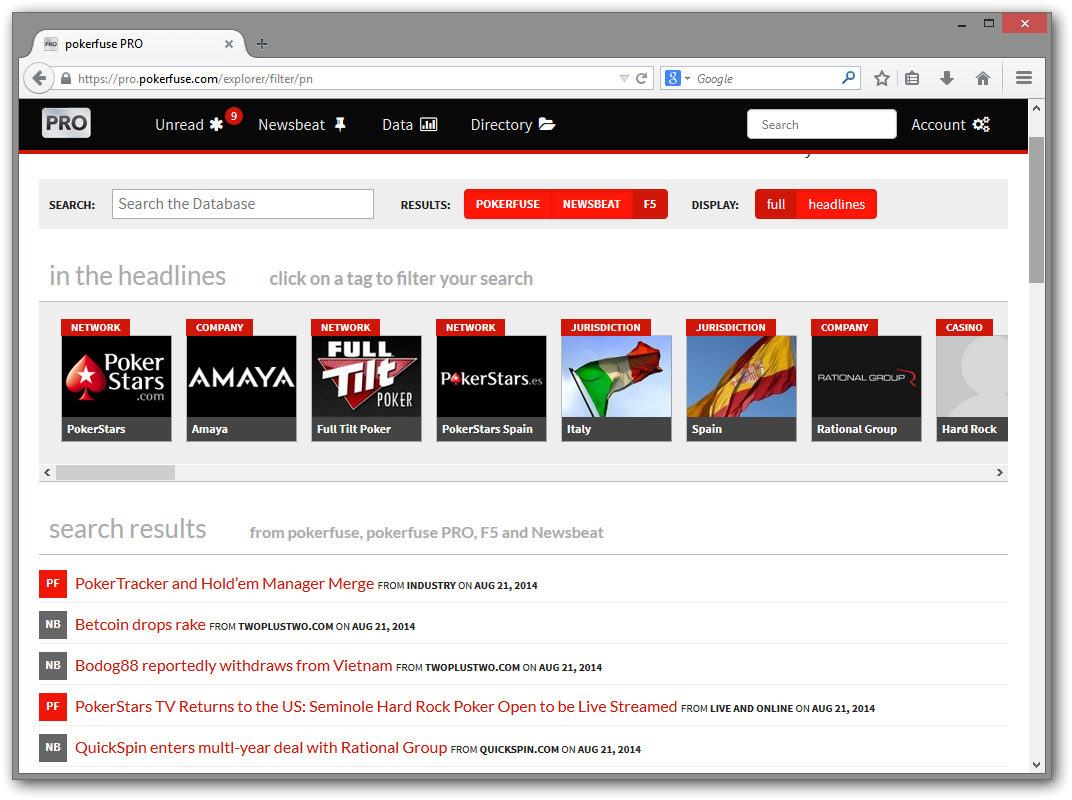This screenshot has height=800, width=1072.
Task: Go to the browser home page
Action: click(x=983, y=79)
